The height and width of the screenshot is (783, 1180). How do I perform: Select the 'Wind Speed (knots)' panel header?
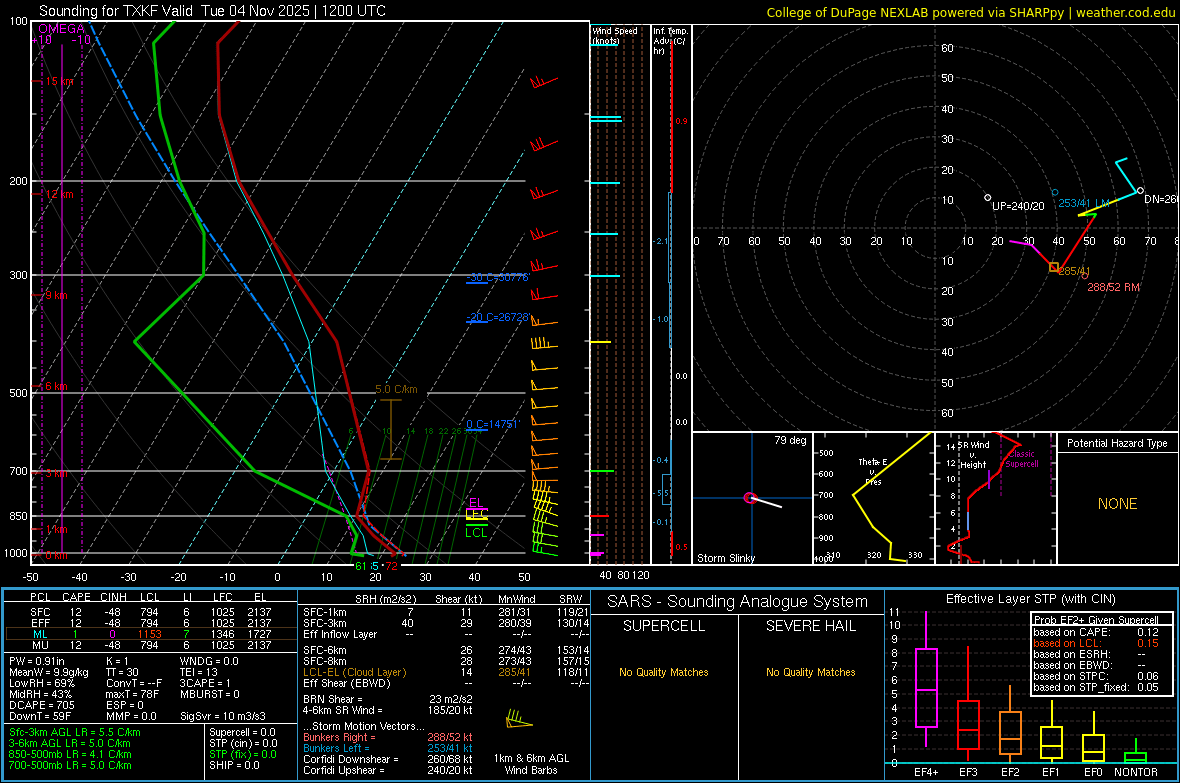click(615, 35)
